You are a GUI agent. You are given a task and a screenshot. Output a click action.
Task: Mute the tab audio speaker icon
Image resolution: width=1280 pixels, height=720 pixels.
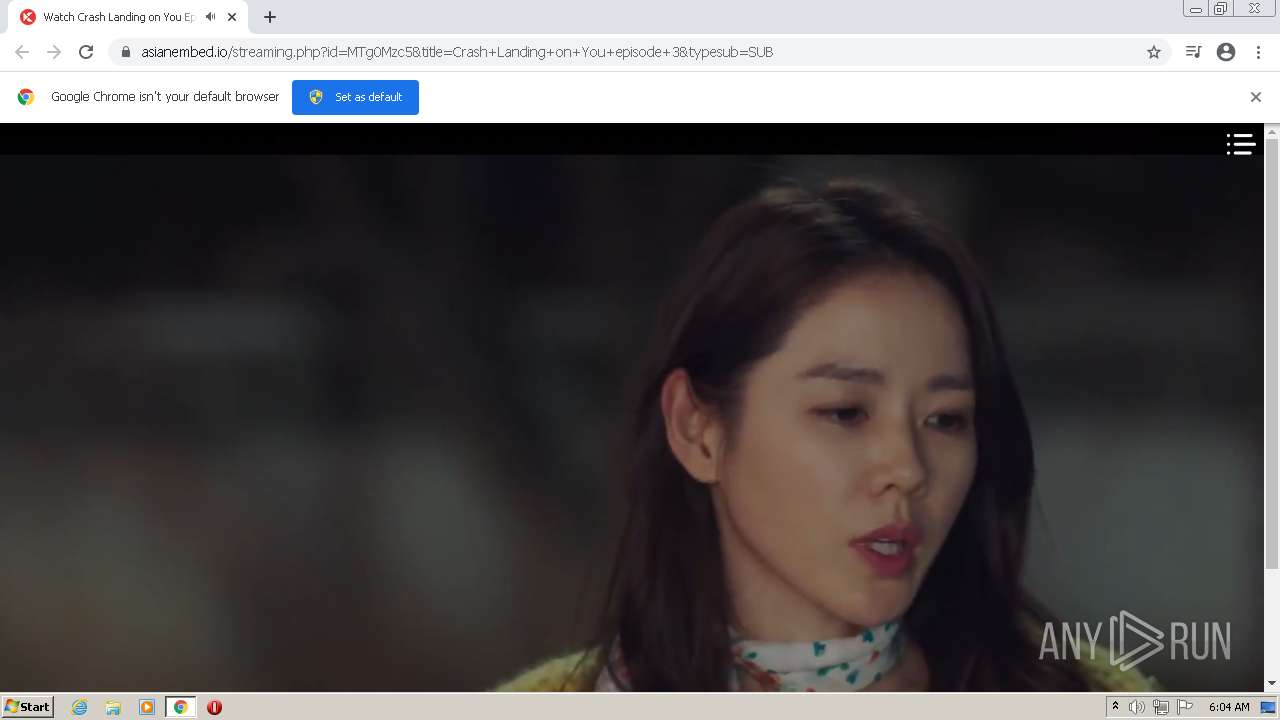[210, 17]
